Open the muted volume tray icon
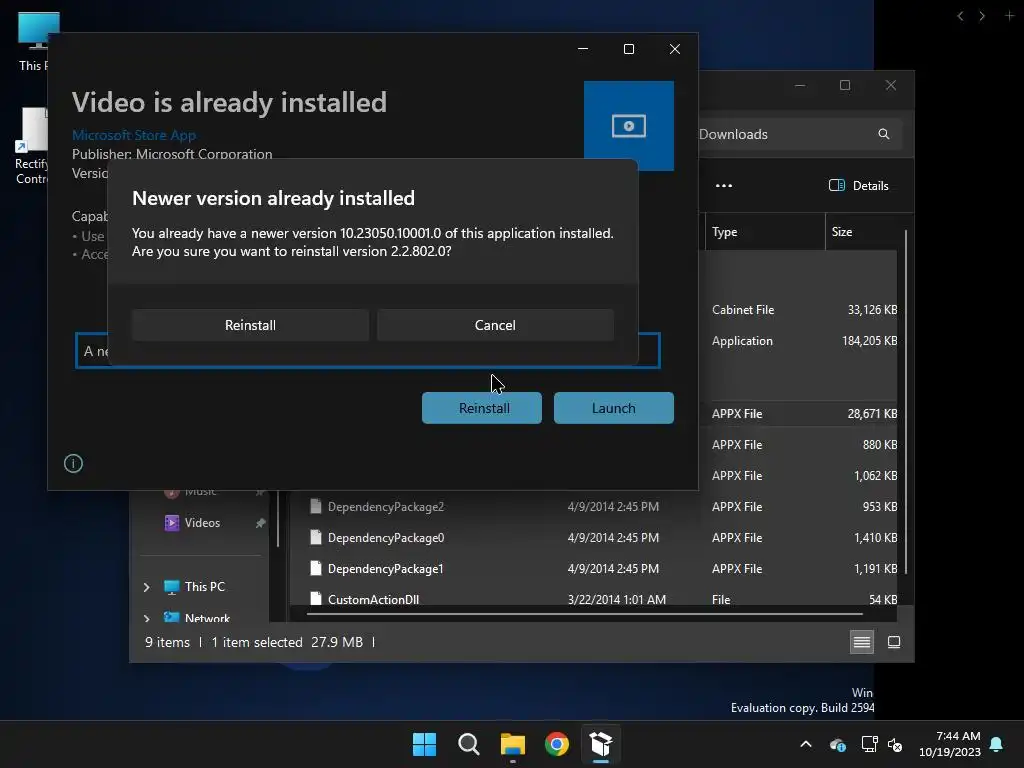1024x768 pixels. (x=895, y=744)
